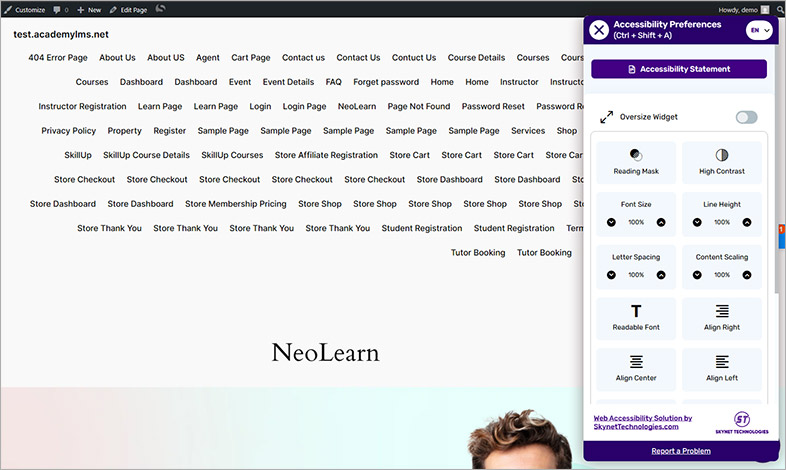Decrease Letter Spacing with down arrow
Viewport: 786px width, 470px height.
(611, 275)
